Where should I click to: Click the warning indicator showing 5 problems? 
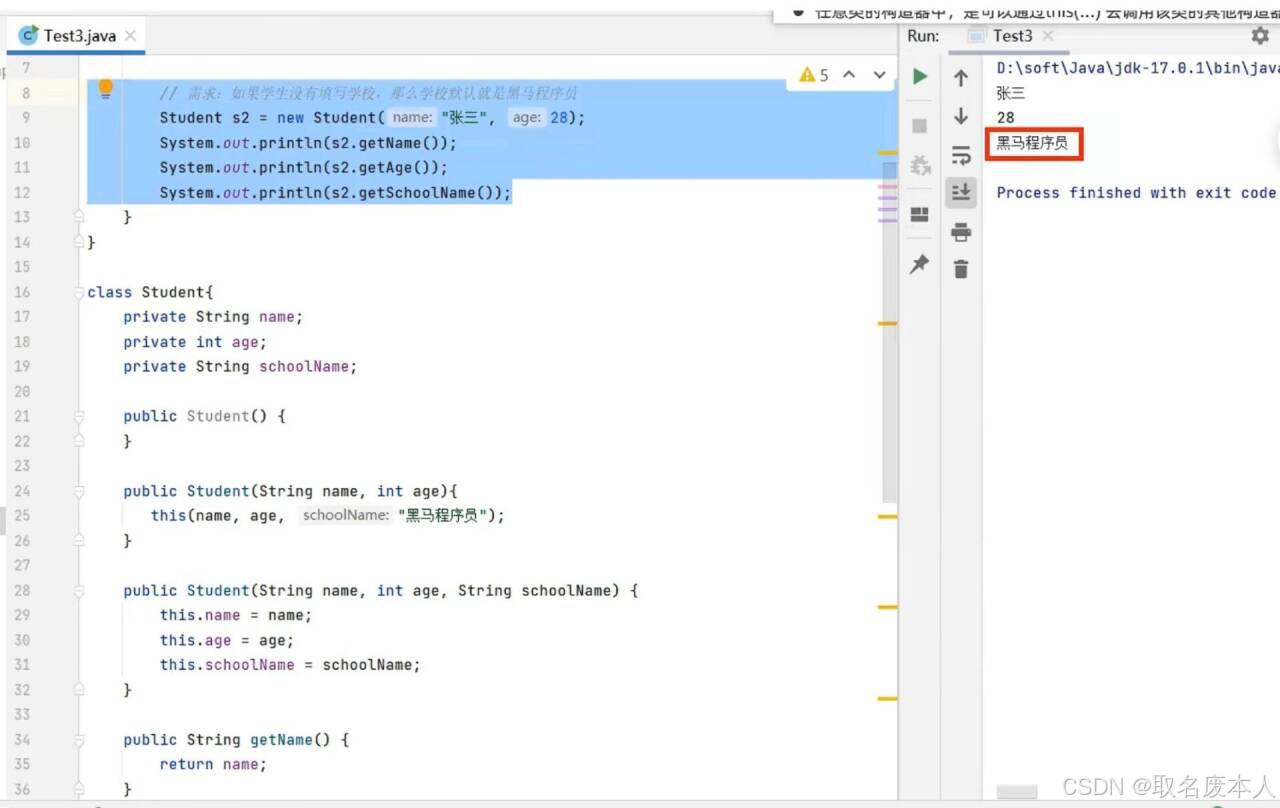coord(814,75)
